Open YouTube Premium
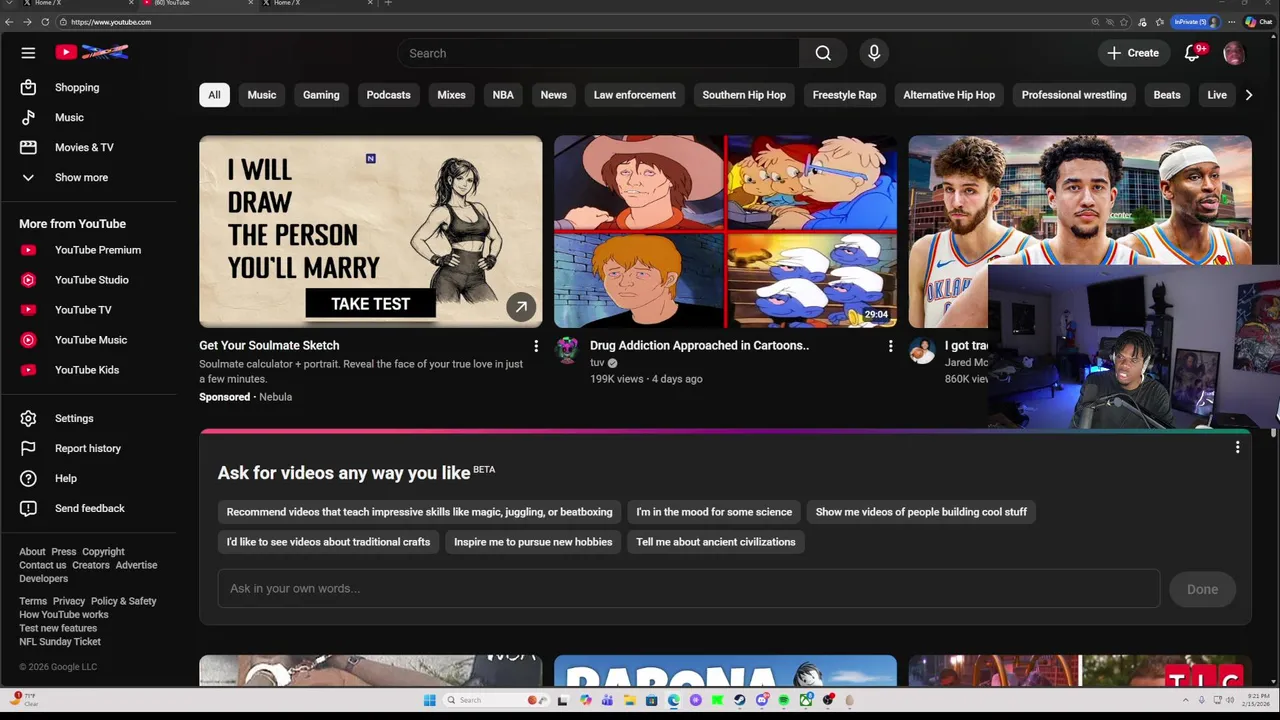The width and height of the screenshot is (1280, 720). click(x=97, y=250)
